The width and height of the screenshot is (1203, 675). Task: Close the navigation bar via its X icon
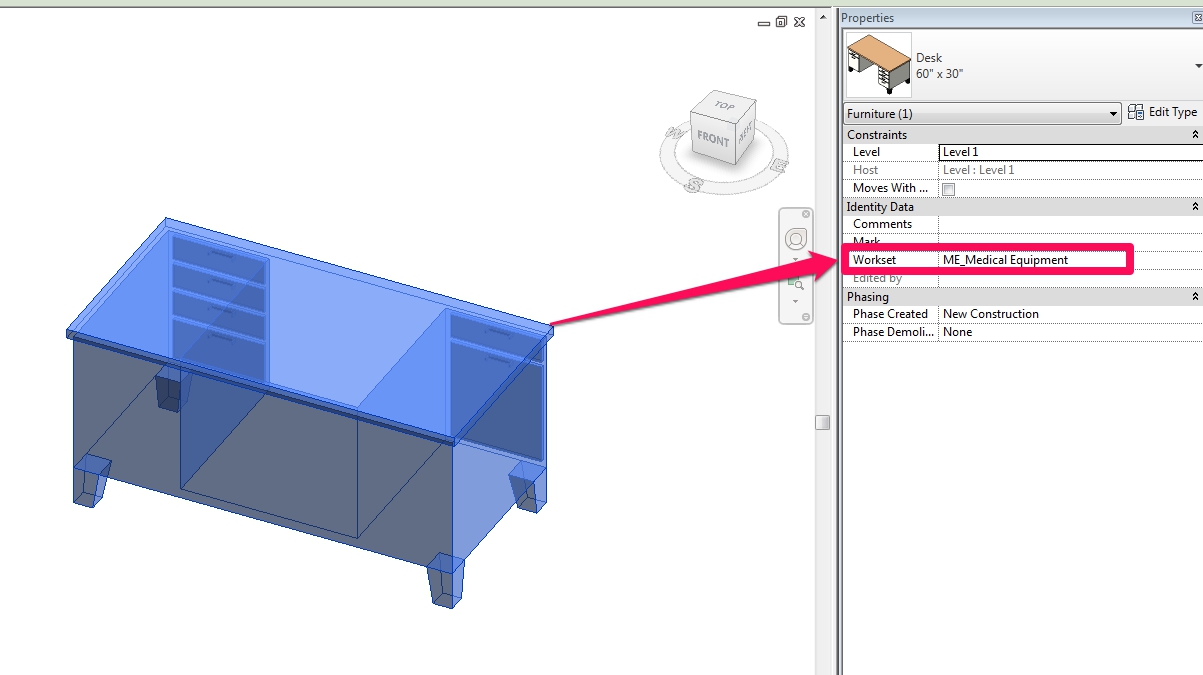pos(806,214)
